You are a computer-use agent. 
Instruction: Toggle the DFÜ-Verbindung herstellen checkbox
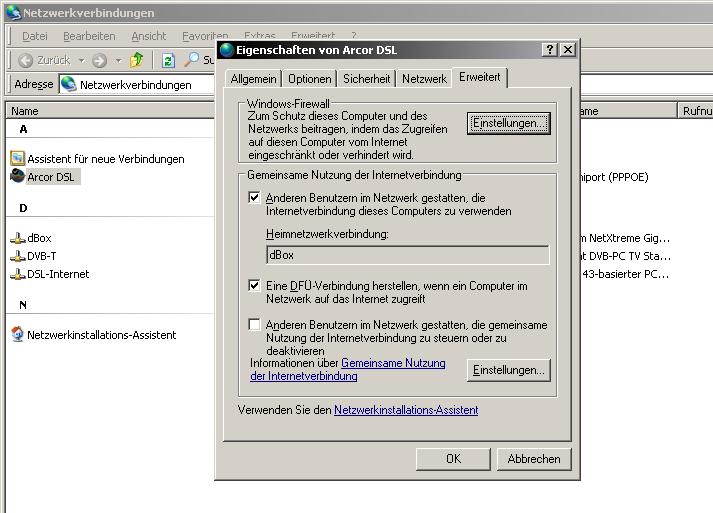coord(255,286)
